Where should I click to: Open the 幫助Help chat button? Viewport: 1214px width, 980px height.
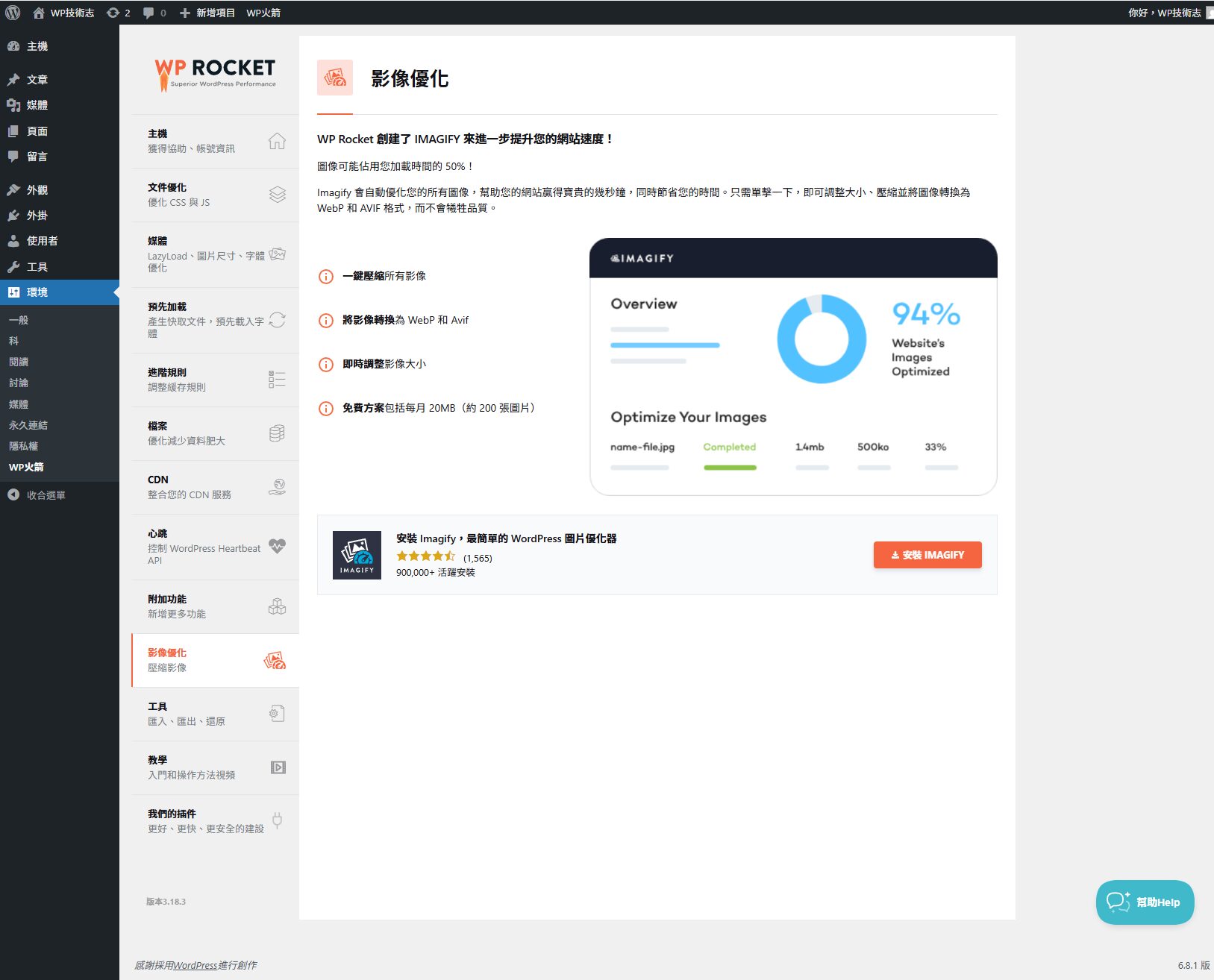click(x=1145, y=902)
